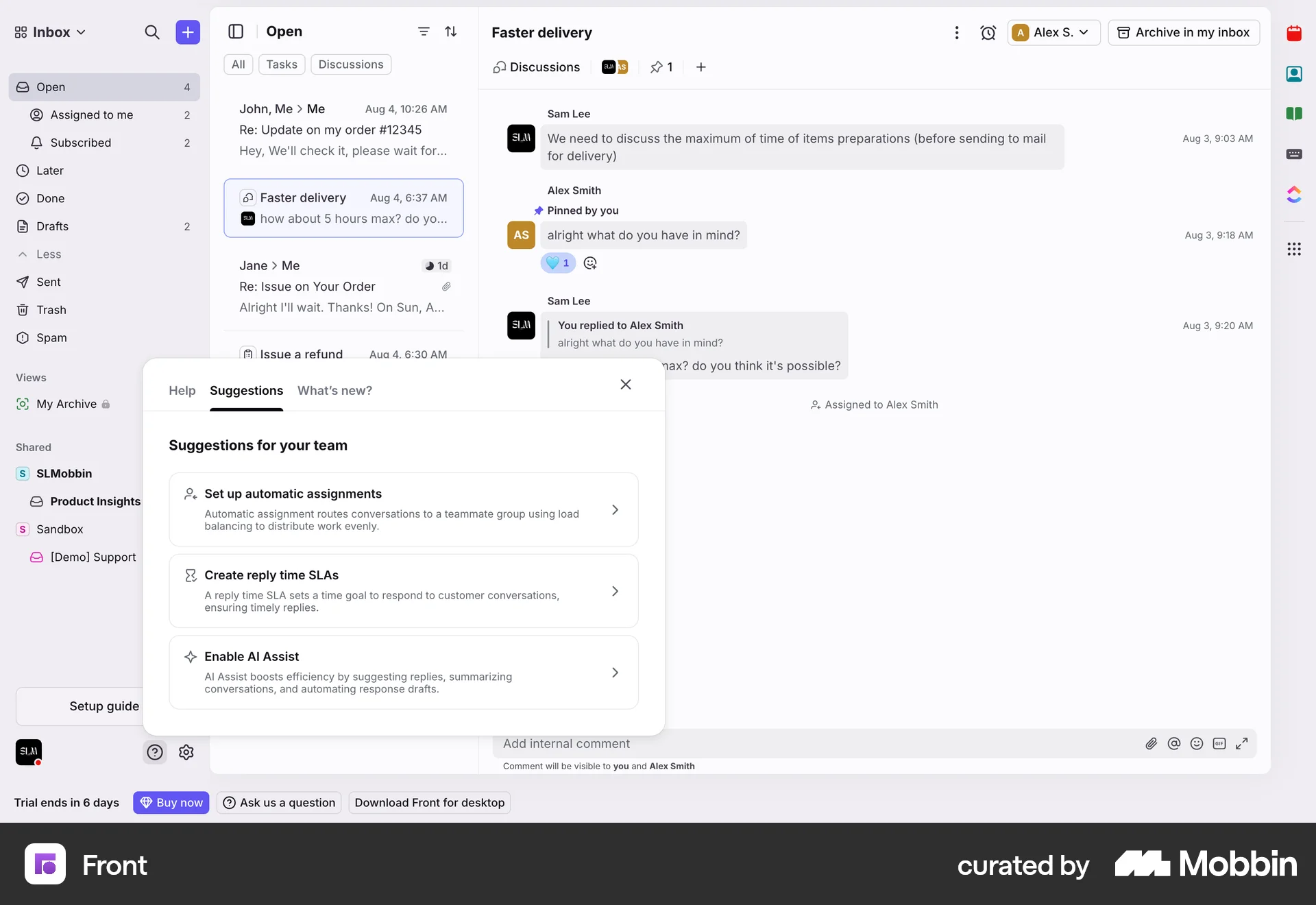Open the ClickUp integration icon

click(x=1295, y=195)
